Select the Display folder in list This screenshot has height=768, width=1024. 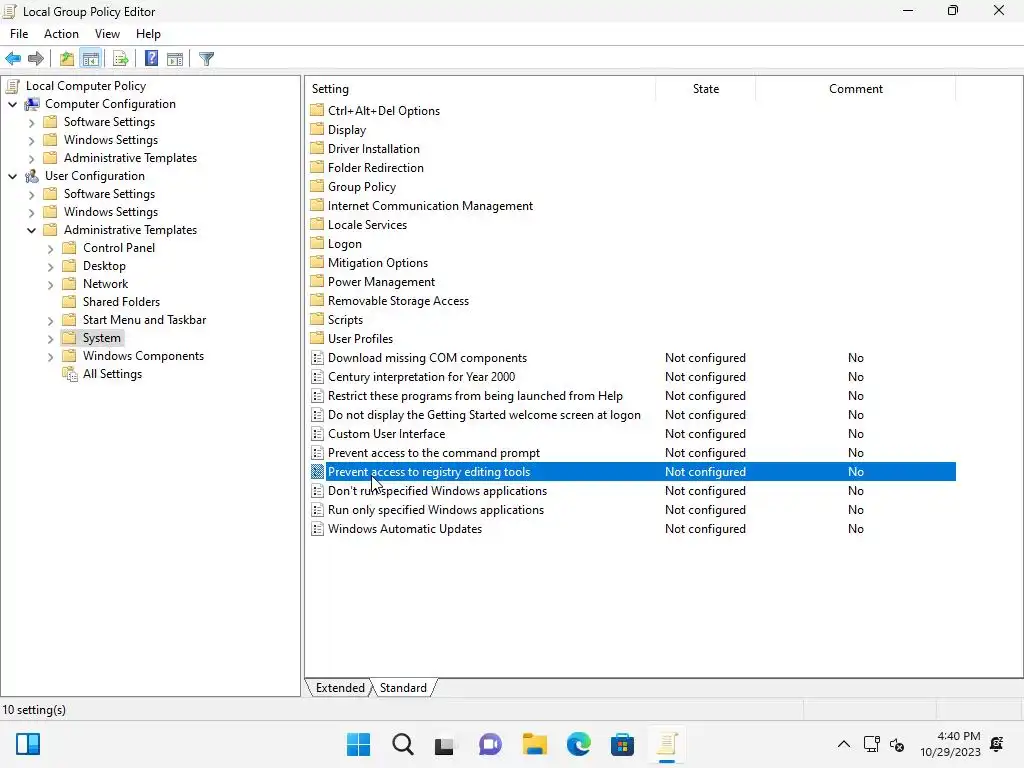click(x=347, y=130)
